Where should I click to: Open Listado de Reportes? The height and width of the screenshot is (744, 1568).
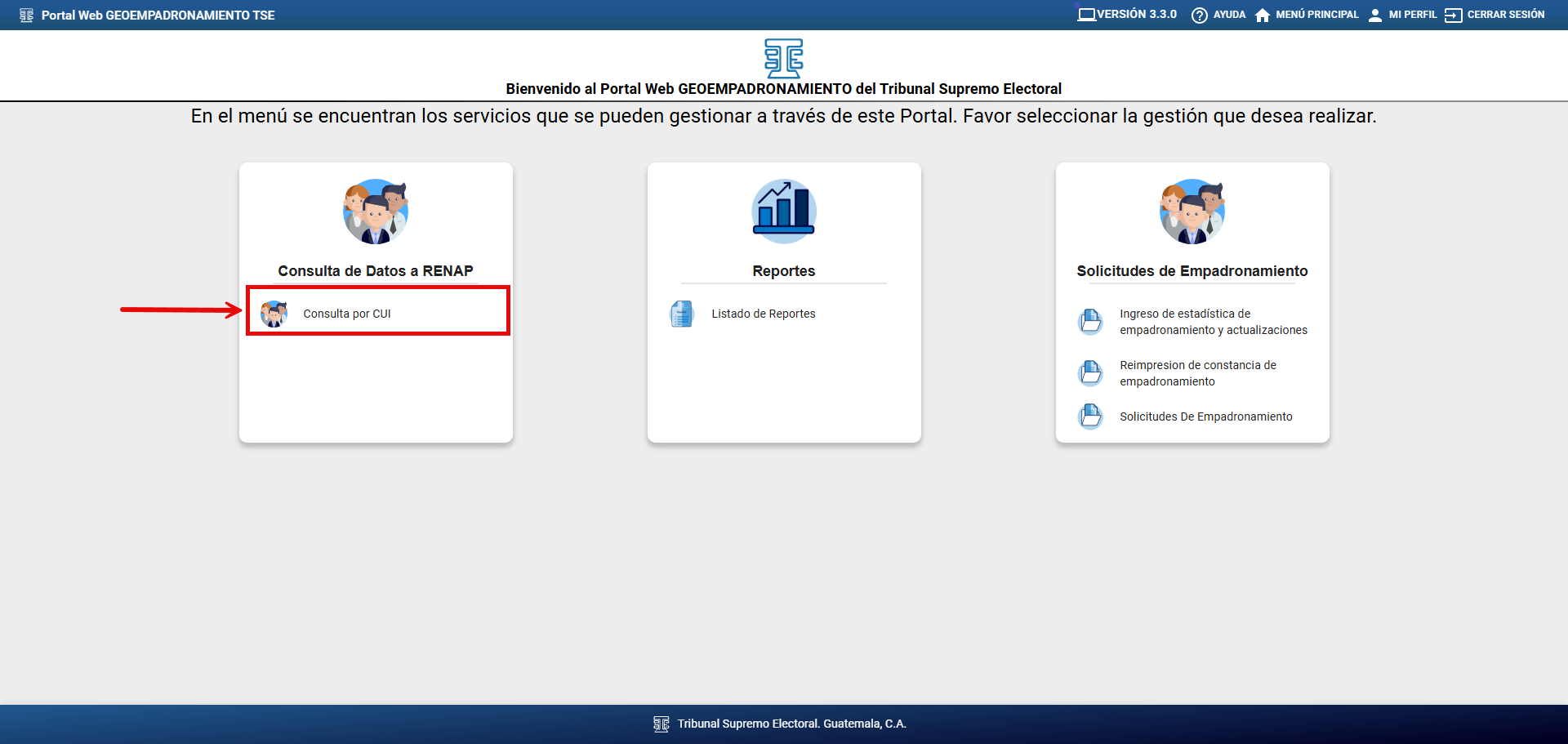763,314
